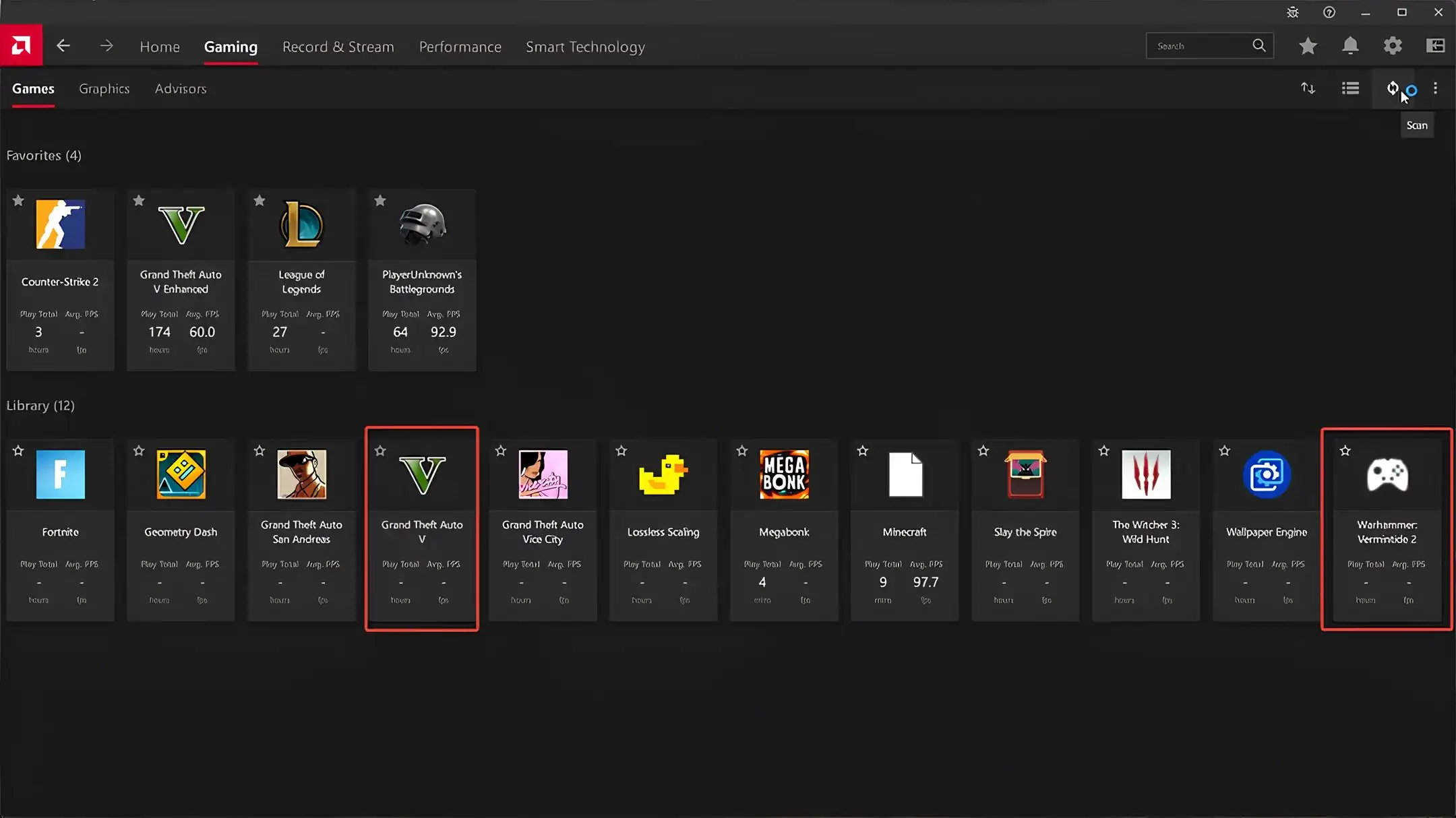Viewport: 1456px width, 818px height.
Task: Unfavorite Counter-Strike 2 with its star
Action: coord(18,200)
